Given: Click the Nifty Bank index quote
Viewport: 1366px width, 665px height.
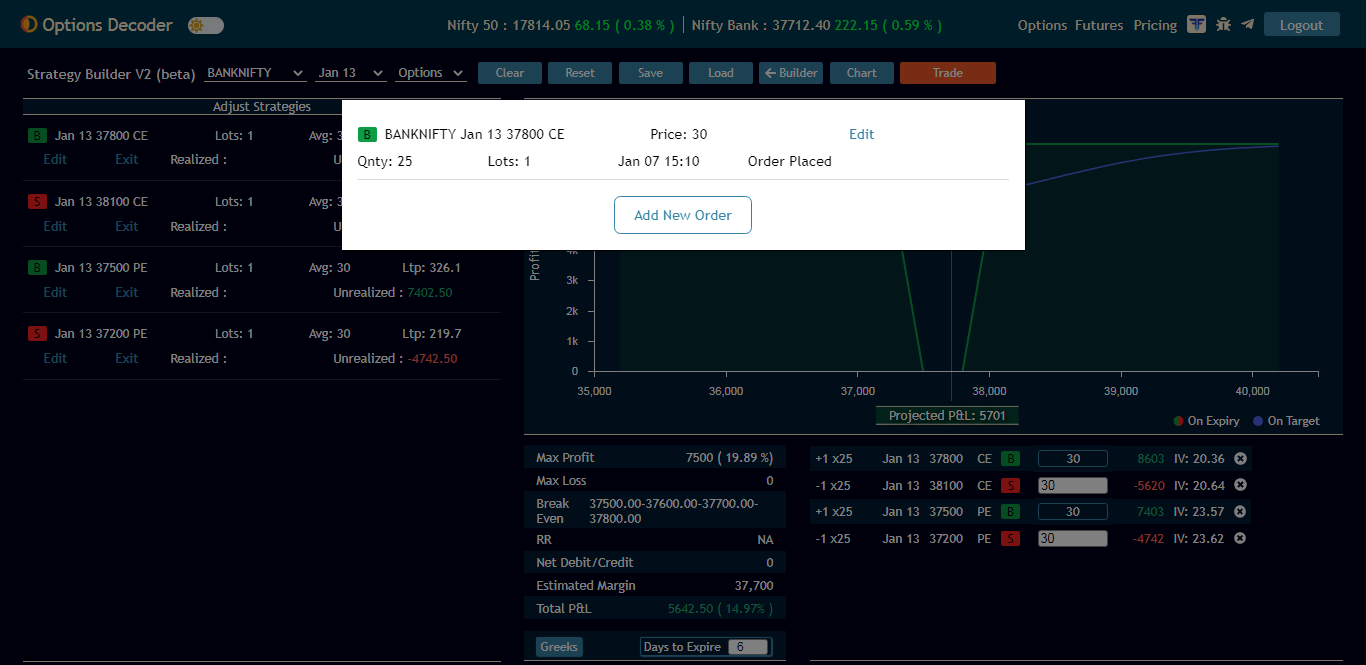Looking at the screenshot, I should tap(816, 25).
